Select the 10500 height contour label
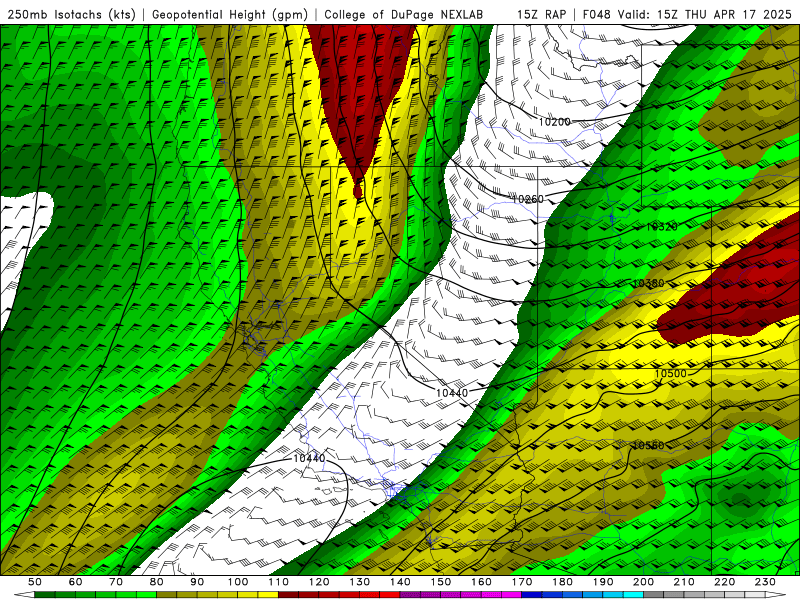Image resolution: width=800 pixels, height=600 pixels. pyautogui.click(x=670, y=373)
